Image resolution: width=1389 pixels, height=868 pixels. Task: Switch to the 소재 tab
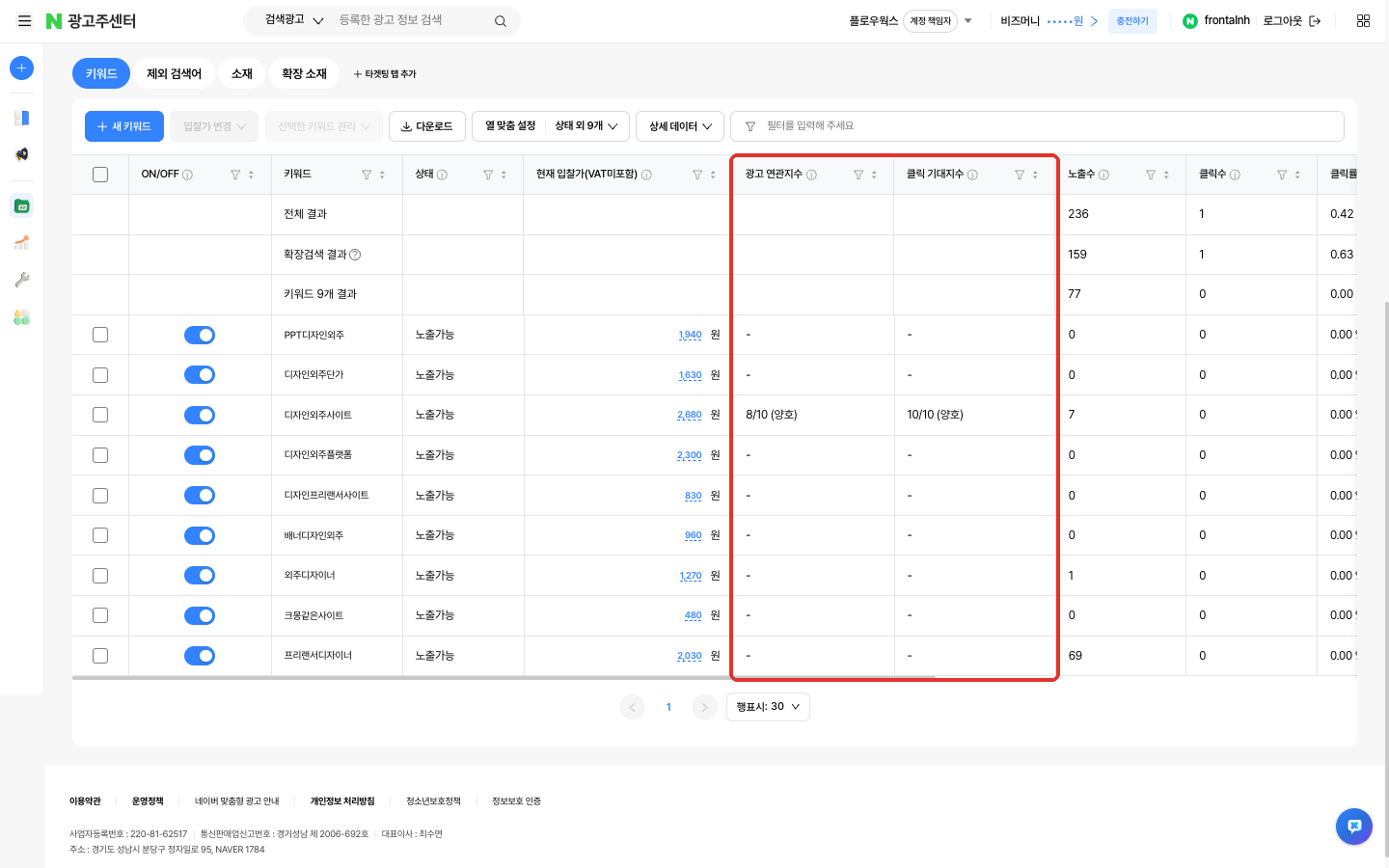pos(242,73)
